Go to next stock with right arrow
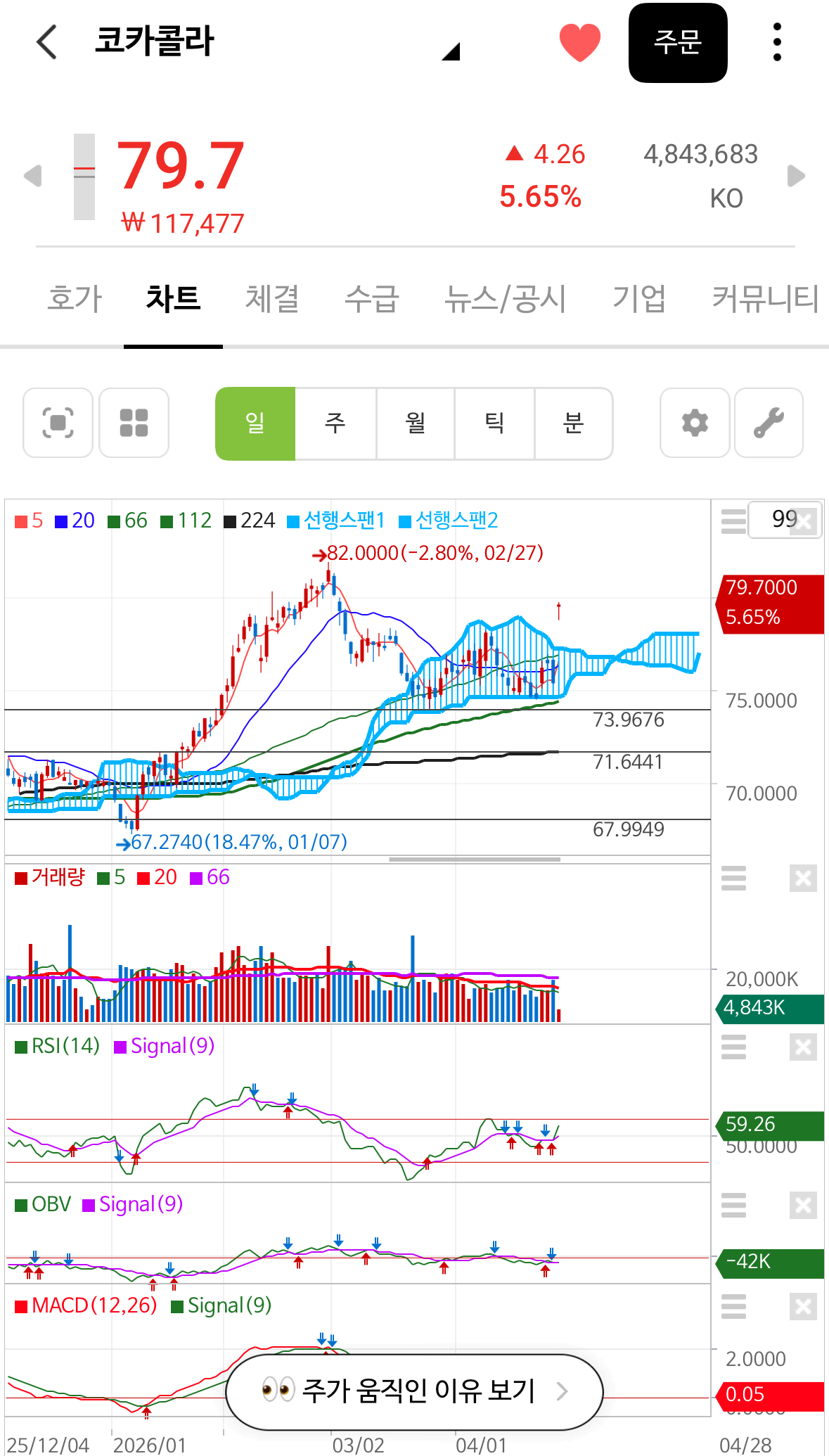This screenshot has width=829, height=1456. coord(796,176)
